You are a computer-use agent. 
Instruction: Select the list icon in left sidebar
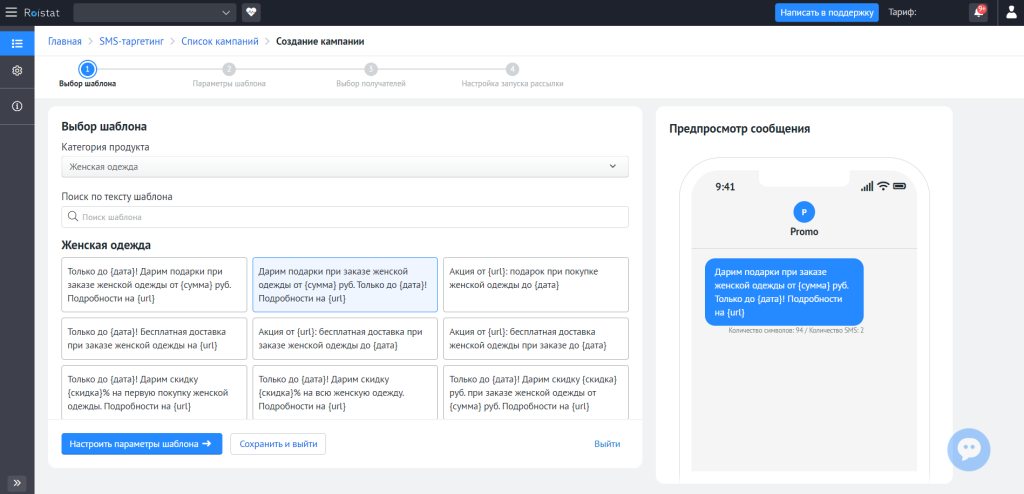(17, 43)
